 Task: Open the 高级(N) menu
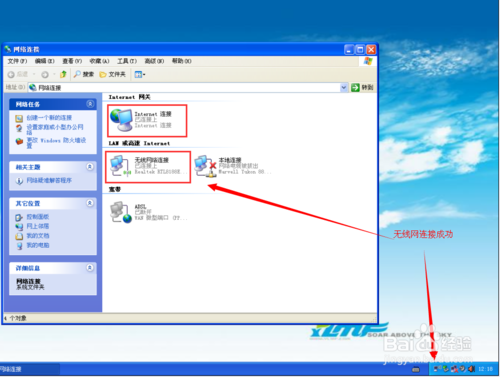[154, 61]
